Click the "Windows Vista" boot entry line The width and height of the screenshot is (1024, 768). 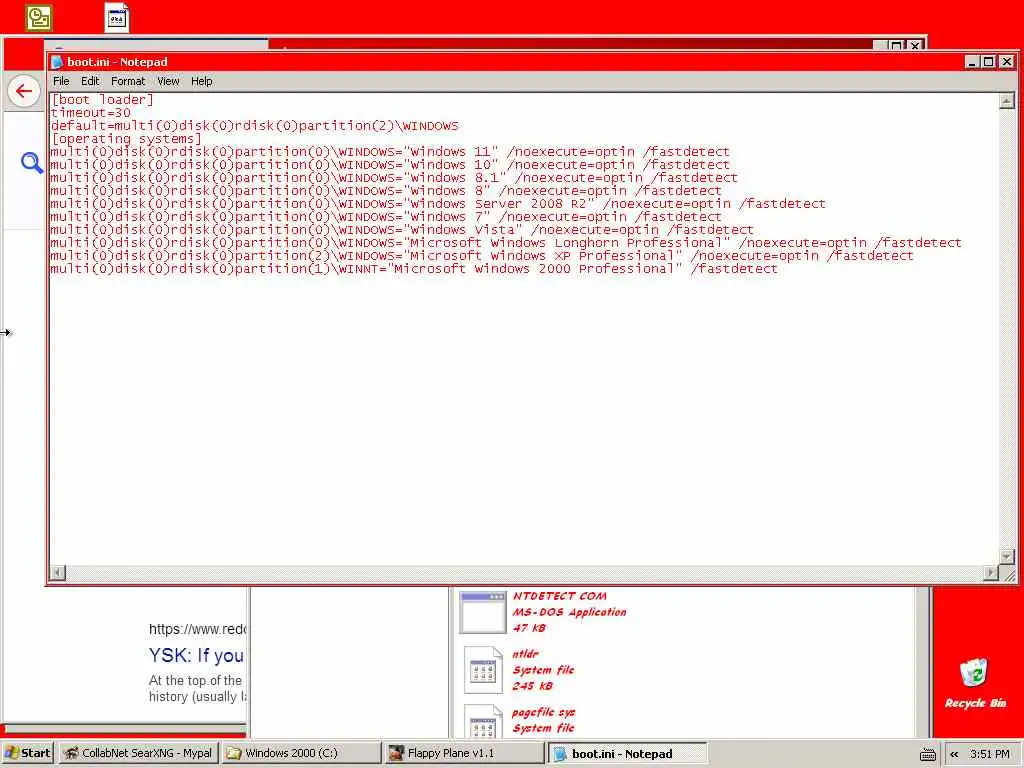tap(402, 230)
